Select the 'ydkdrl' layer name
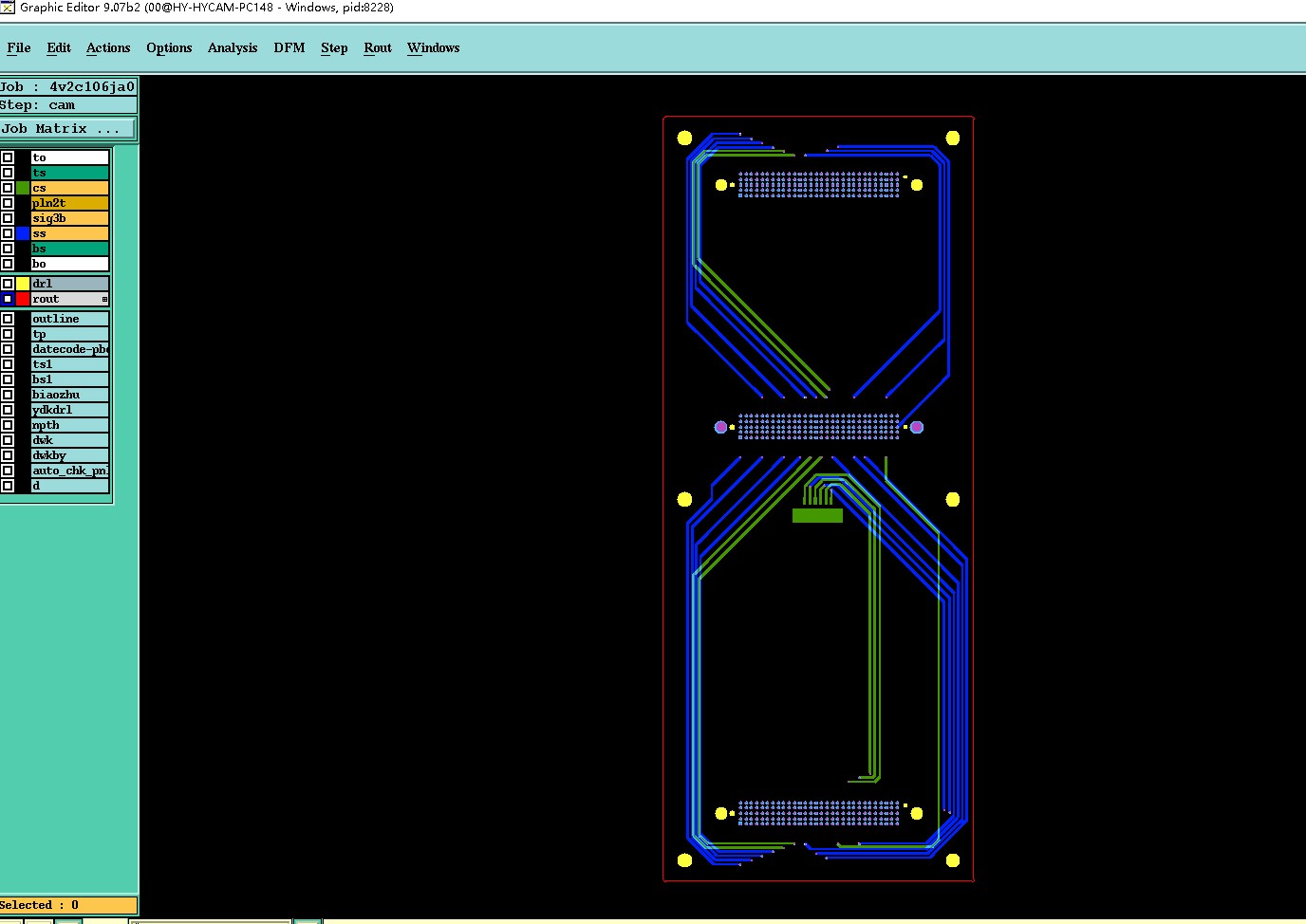The height and width of the screenshot is (924, 1306). 70,410
